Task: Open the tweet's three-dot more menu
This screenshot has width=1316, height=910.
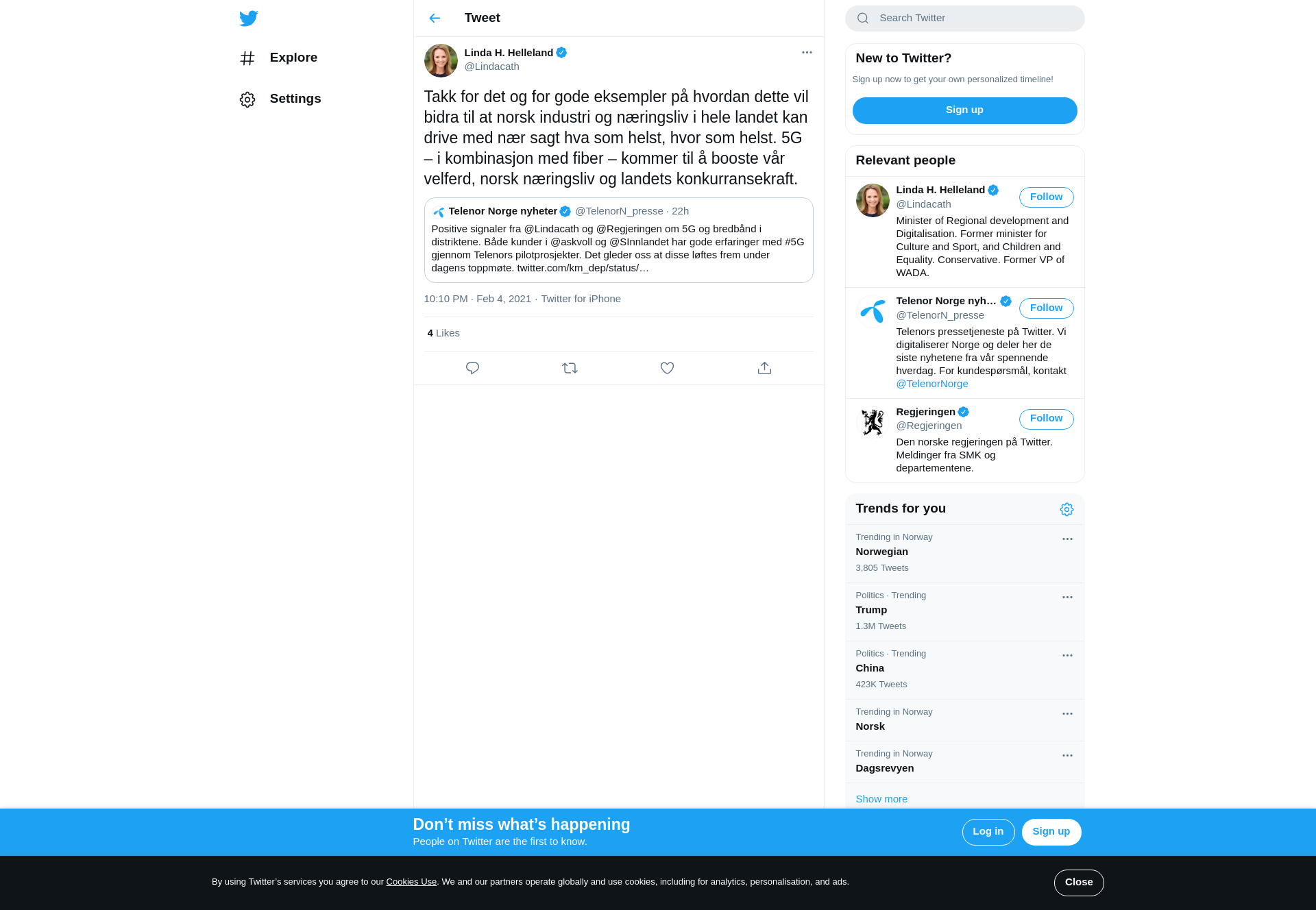Action: [807, 53]
